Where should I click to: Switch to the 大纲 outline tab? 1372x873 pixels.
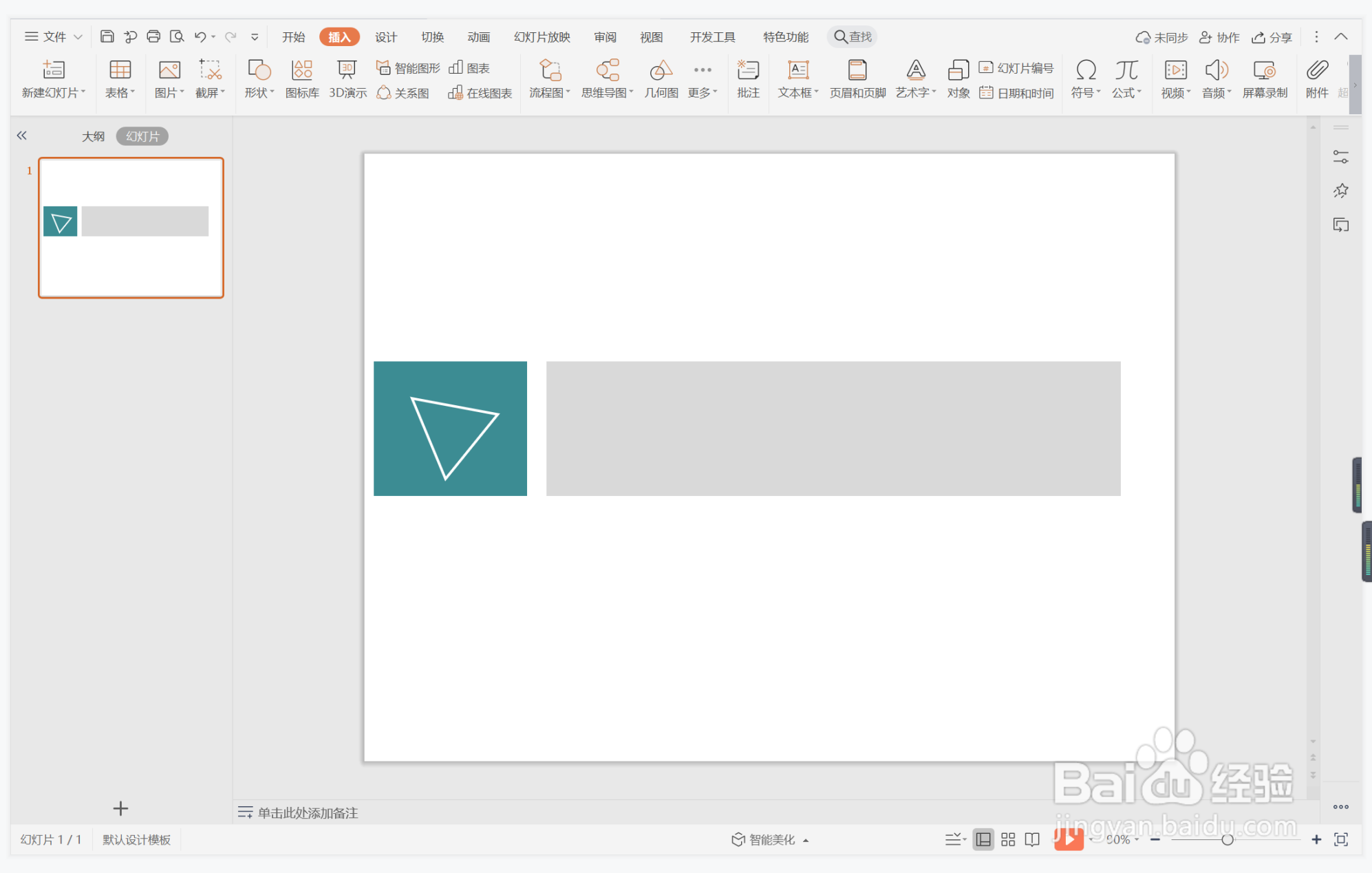click(x=93, y=136)
